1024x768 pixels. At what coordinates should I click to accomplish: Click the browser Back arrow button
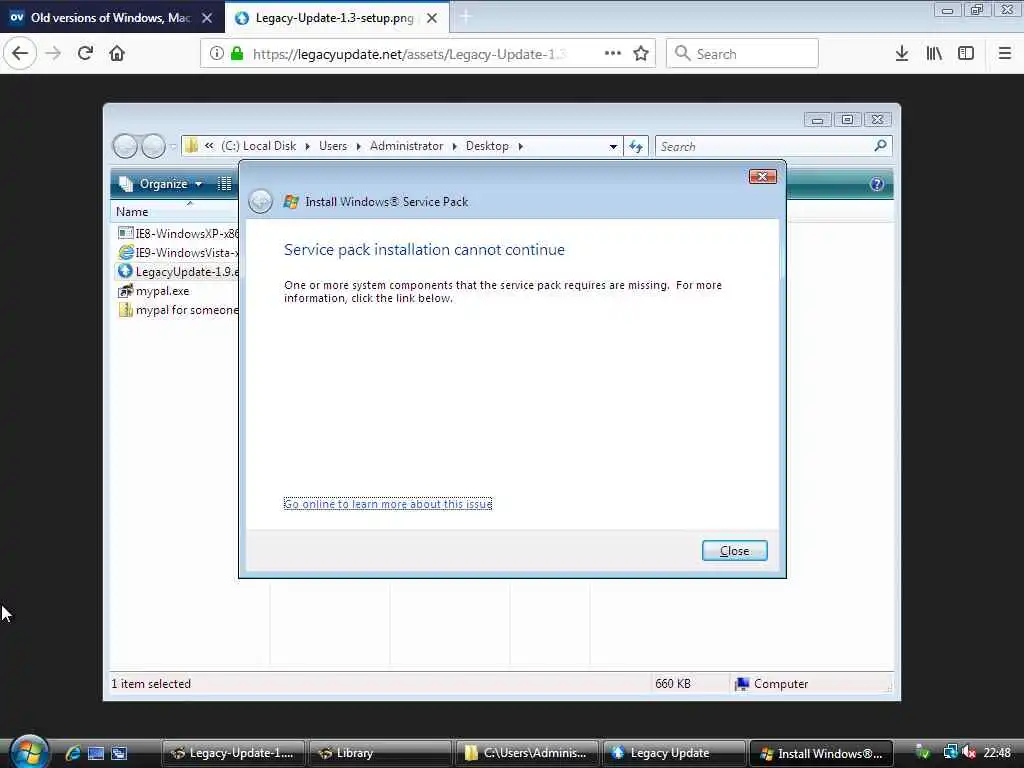tap(20, 54)
